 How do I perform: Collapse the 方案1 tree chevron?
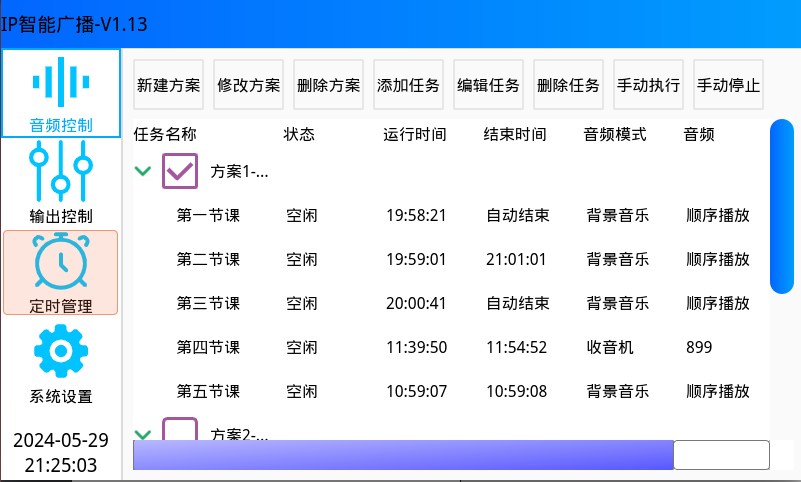coord(143,171)
